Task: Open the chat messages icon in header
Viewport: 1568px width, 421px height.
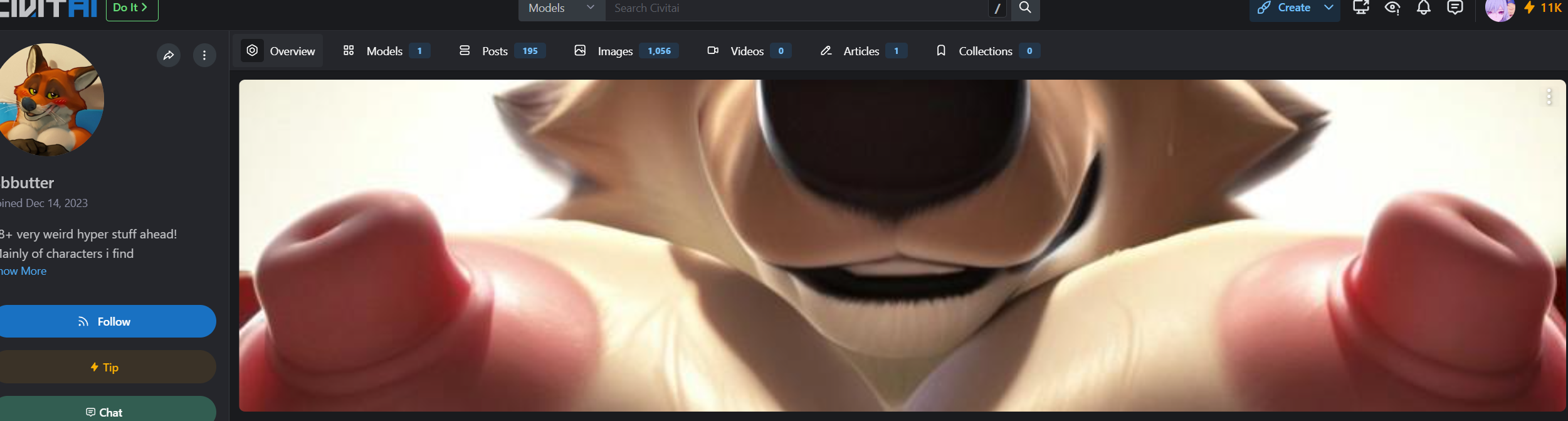Action: [x=1455, y=8]
